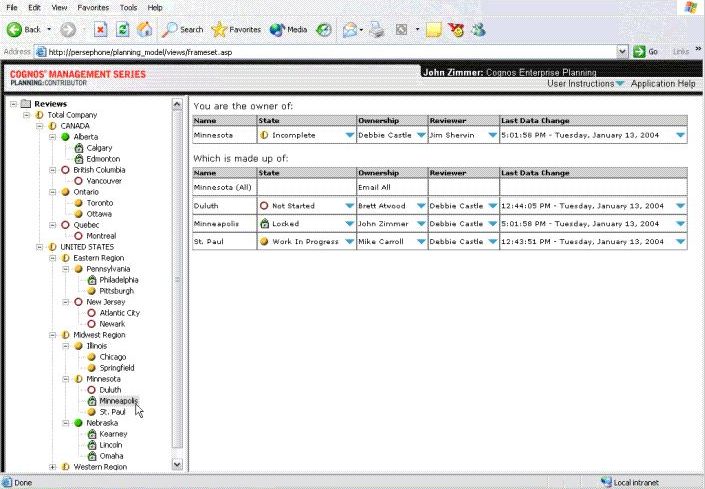The width and height of the screenshot is (705, 489).
Task: Open the Tools menu
Action: 128,8
